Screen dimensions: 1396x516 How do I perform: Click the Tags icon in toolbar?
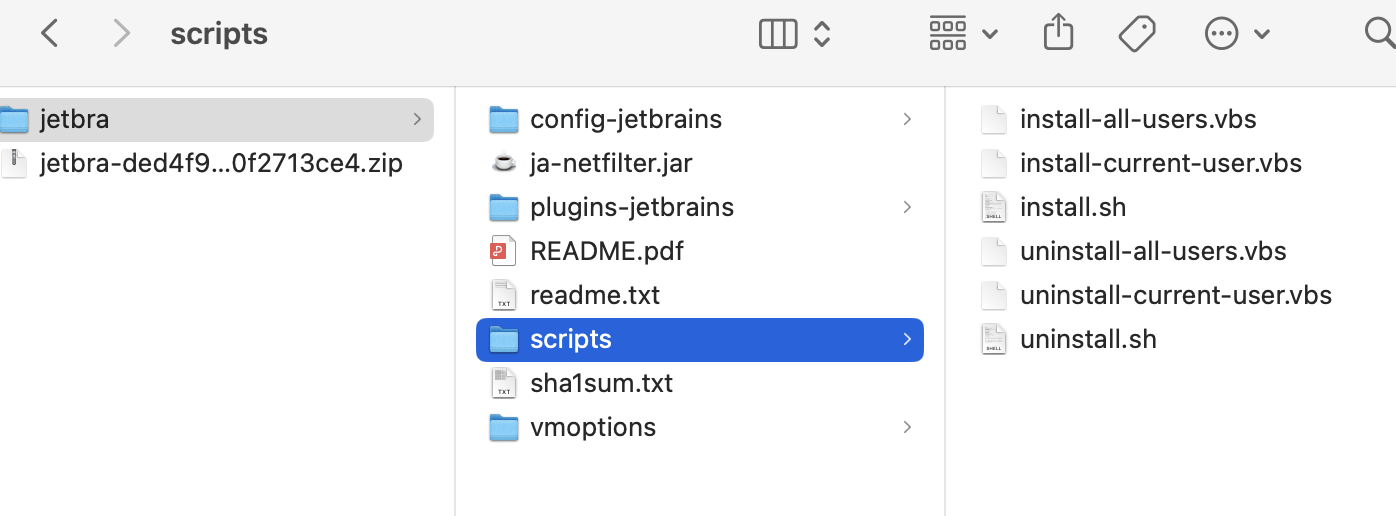click(1137, 34)
